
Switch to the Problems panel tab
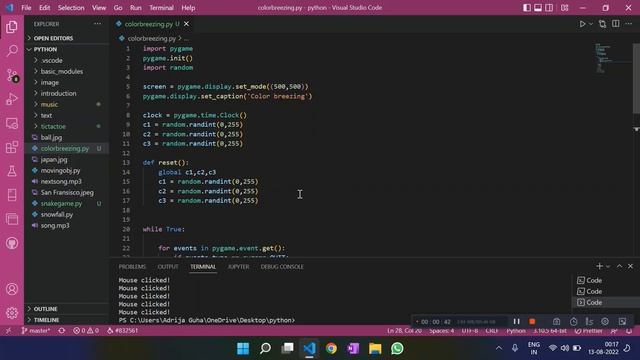pos(132,267)
